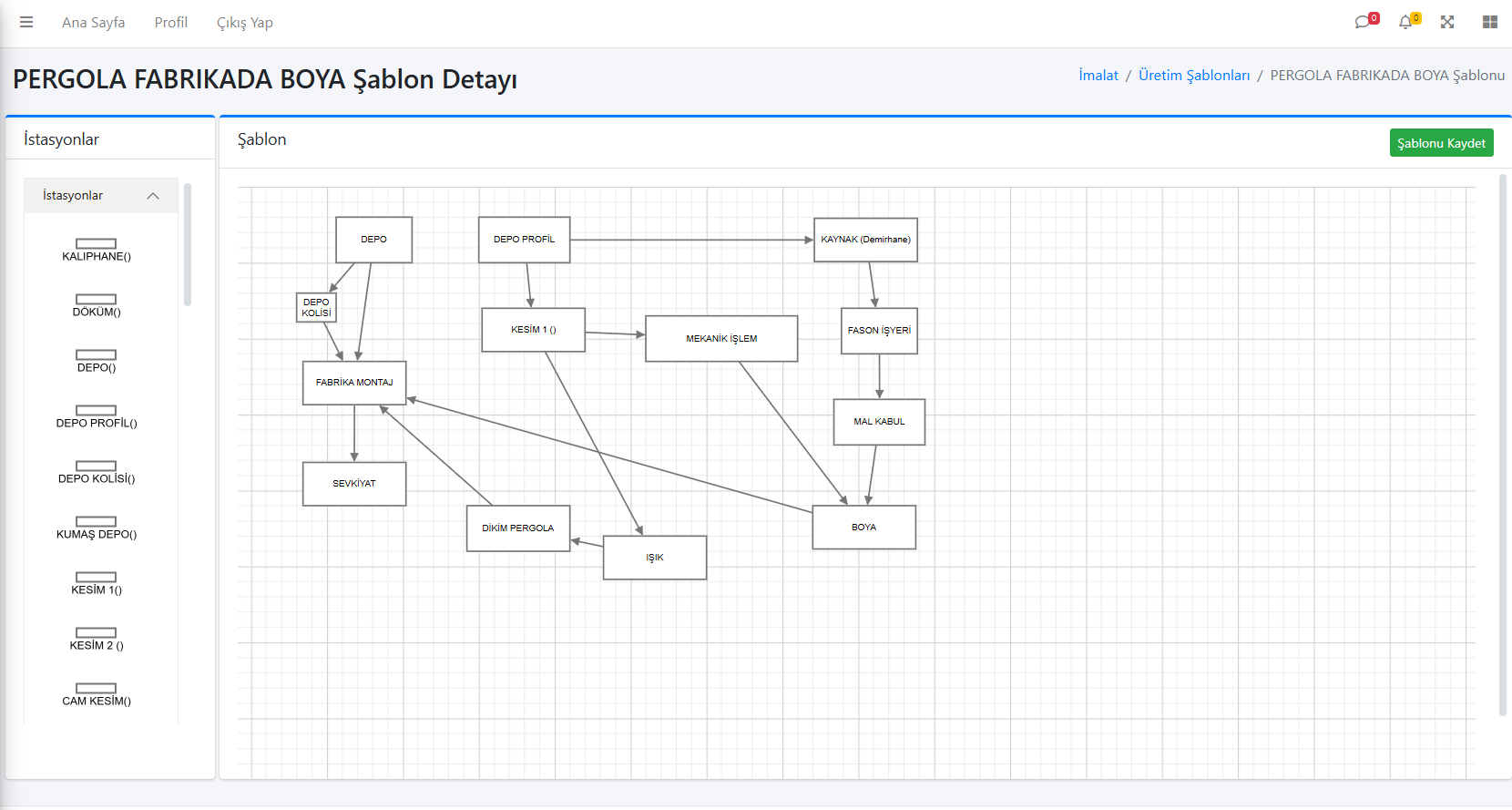Click the Şablonu Kaydet button
This screenshot has height=810, width=1512.
(1441, 143)
